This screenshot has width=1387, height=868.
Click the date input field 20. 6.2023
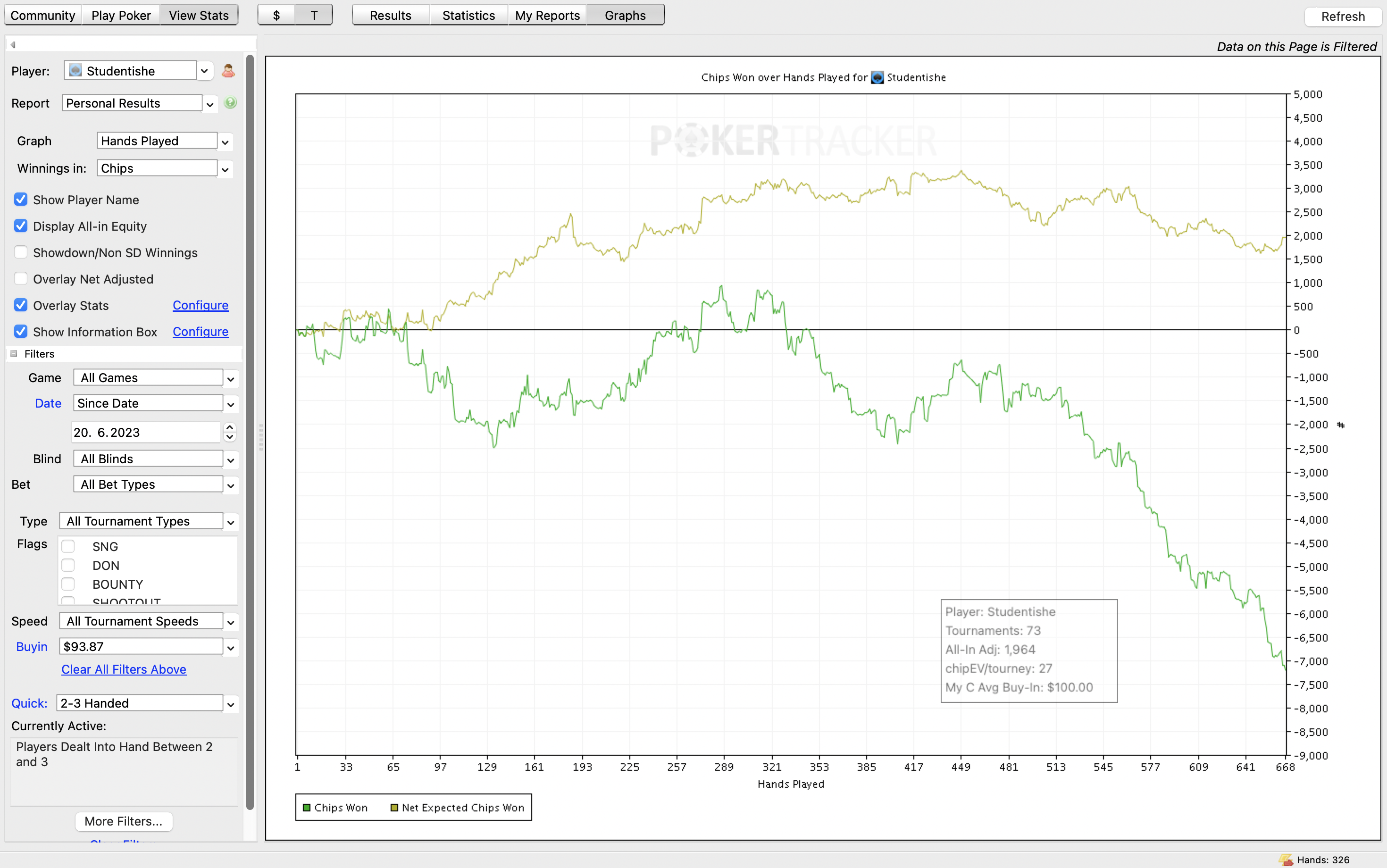146,432
